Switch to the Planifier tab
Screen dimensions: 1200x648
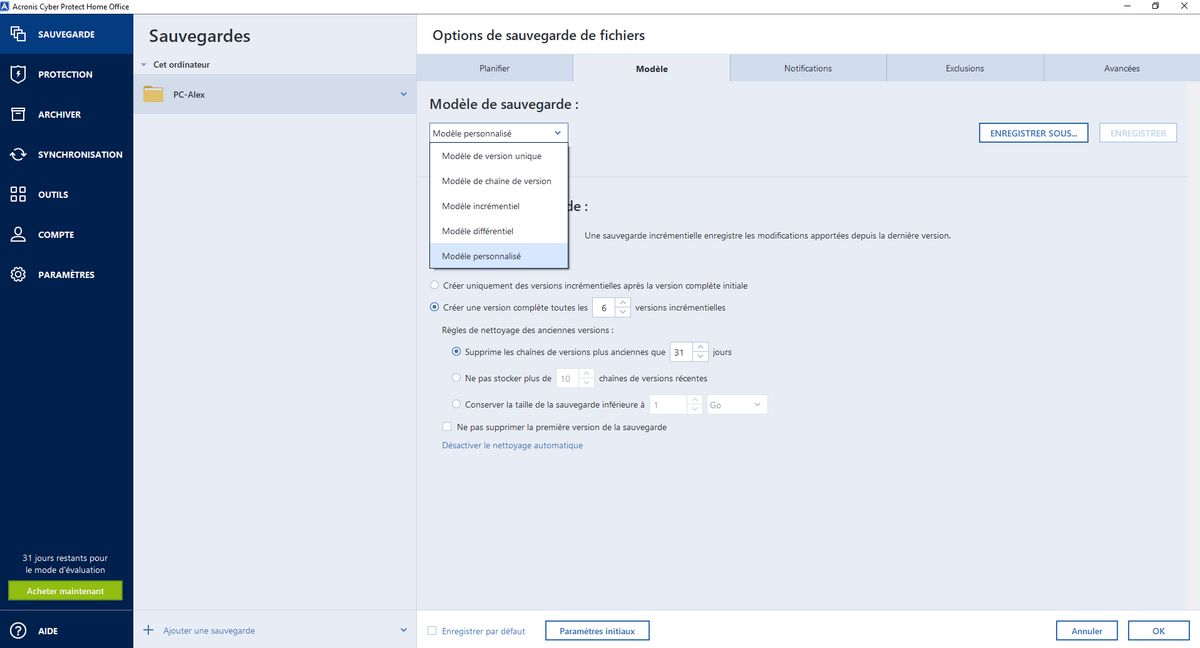495,68
